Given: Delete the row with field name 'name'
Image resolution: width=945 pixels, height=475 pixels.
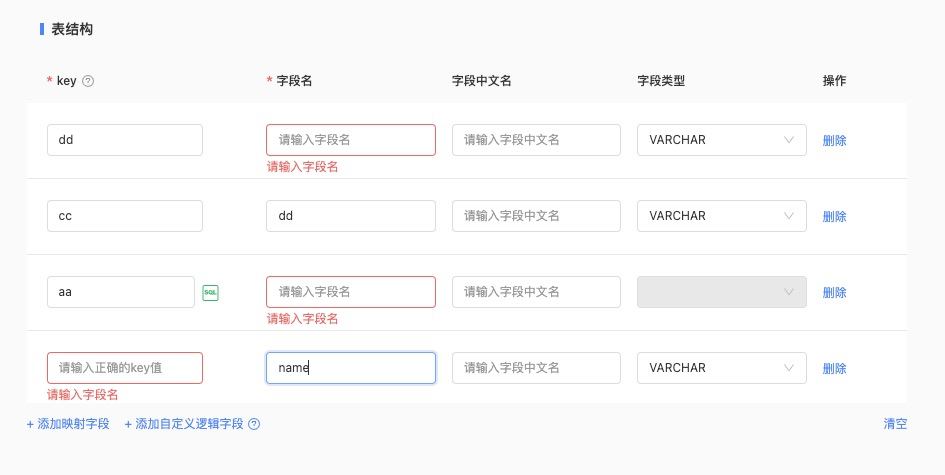Looking at the screenshot, I should [834, 368].
